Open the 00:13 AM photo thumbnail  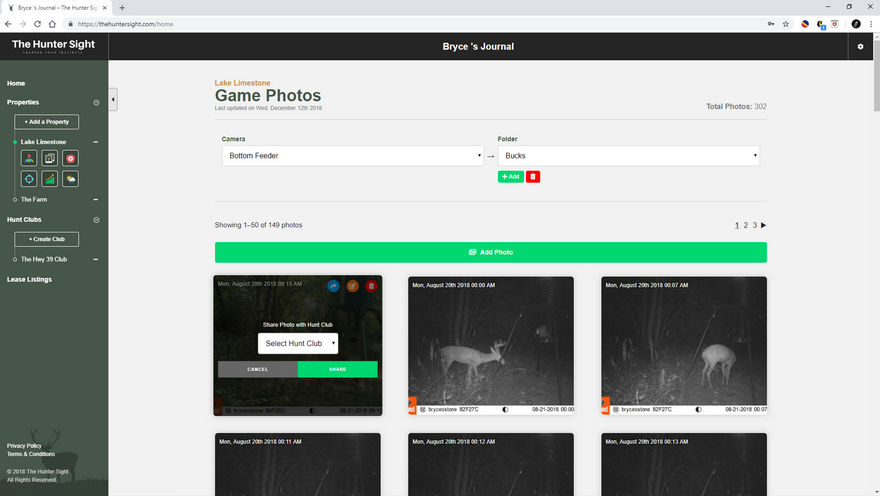684,465
